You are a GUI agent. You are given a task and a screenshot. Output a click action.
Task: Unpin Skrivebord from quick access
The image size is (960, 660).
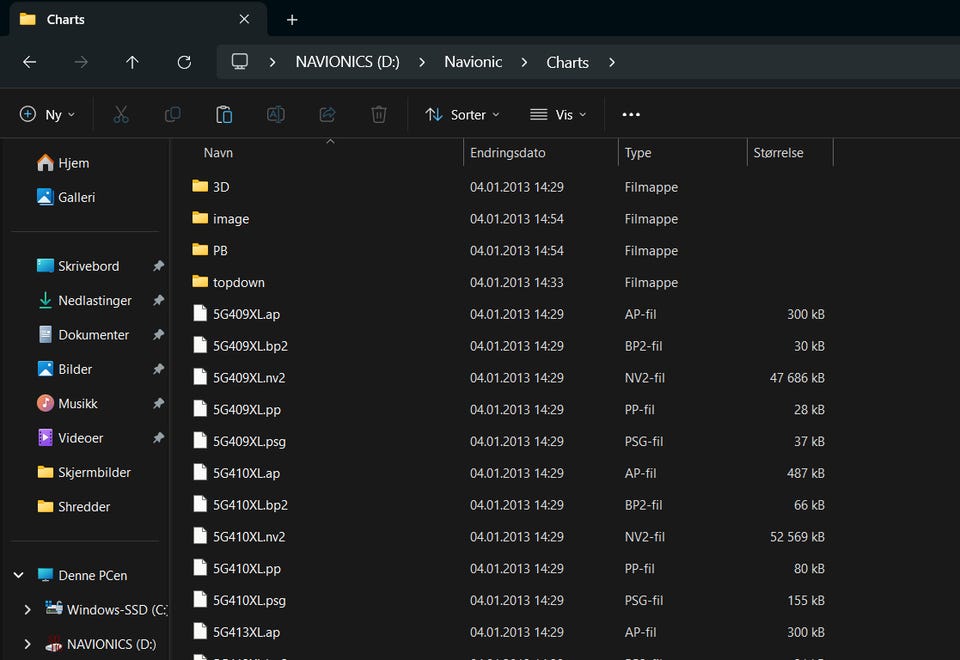click(158, 266)
